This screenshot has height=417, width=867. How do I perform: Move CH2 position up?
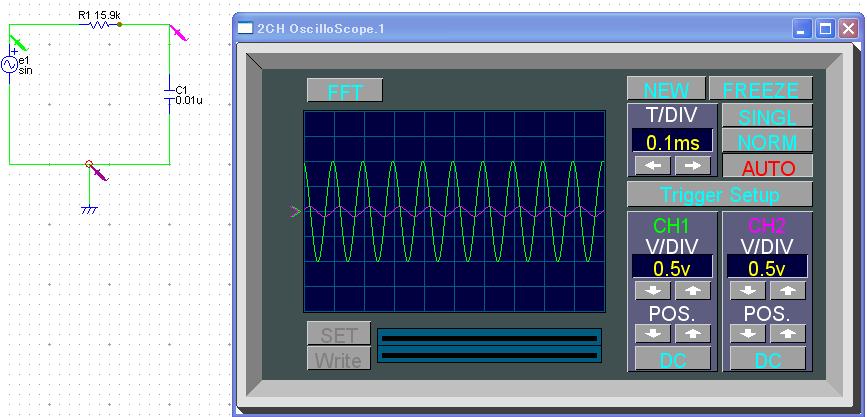tap(787, 333)
